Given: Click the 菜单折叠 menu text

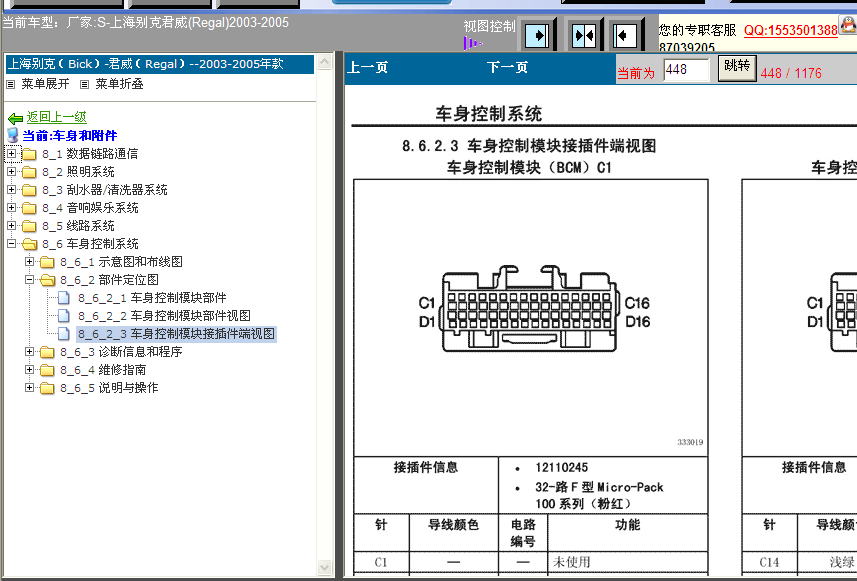Looking at the screenshot, I should pos(119,84).
